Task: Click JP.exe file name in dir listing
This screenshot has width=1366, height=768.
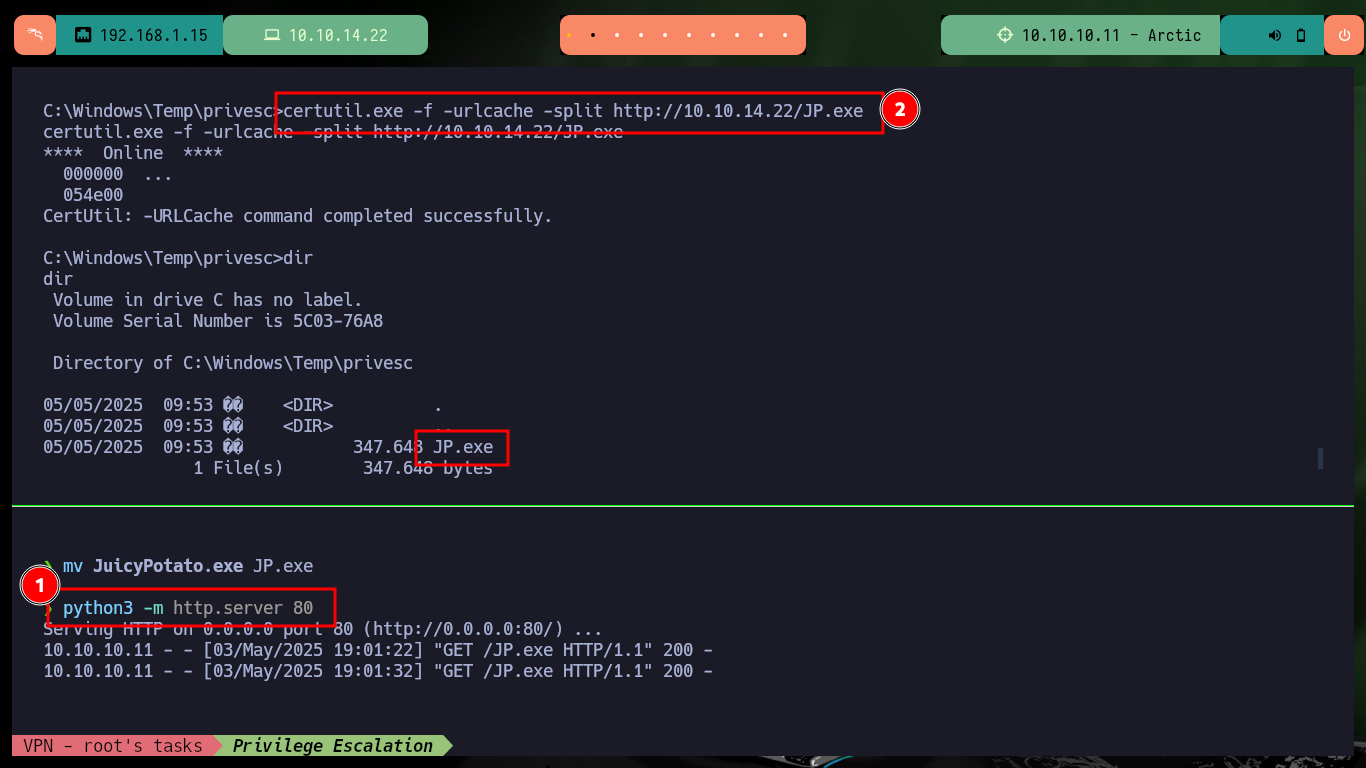Action: (x=463, y=447)
